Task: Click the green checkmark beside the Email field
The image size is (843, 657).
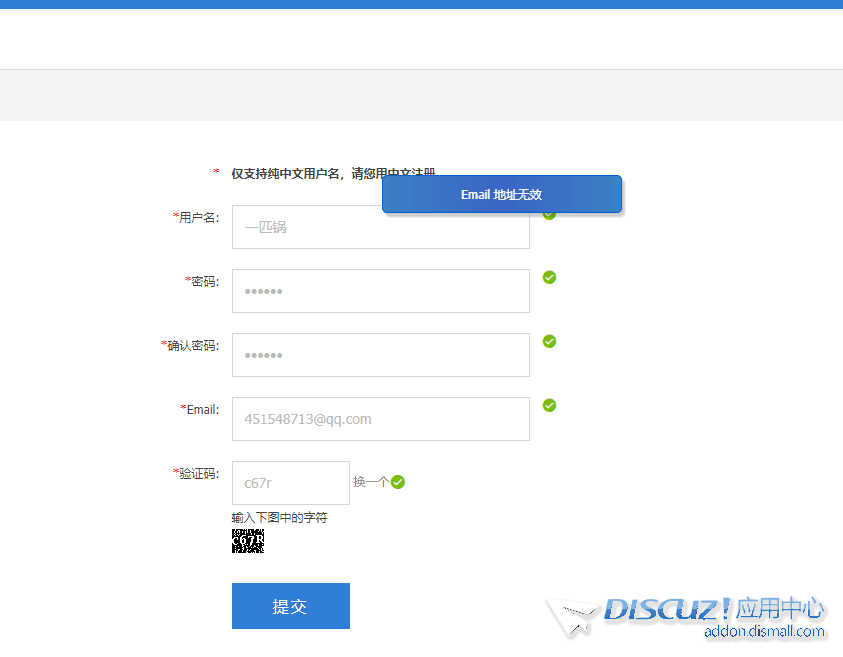Action: click(x=549, y=405)
